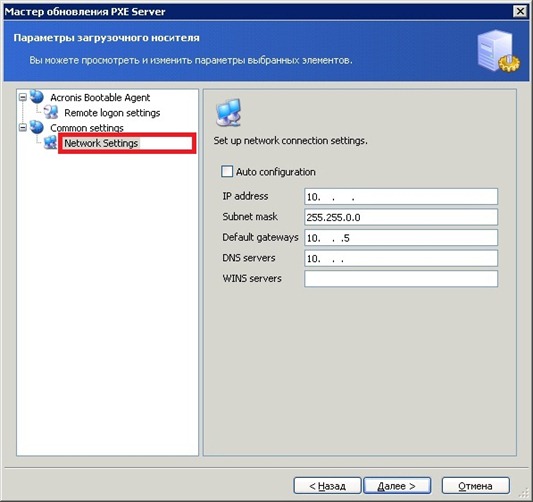Go back with the Назад button
The width and height of the screenshot is (533, 502).
coord(327,486)
